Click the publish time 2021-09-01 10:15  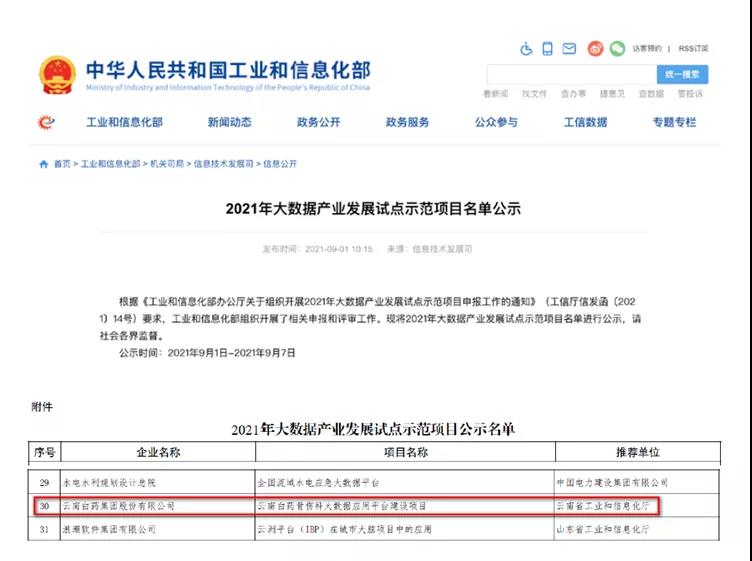(339, 249)
